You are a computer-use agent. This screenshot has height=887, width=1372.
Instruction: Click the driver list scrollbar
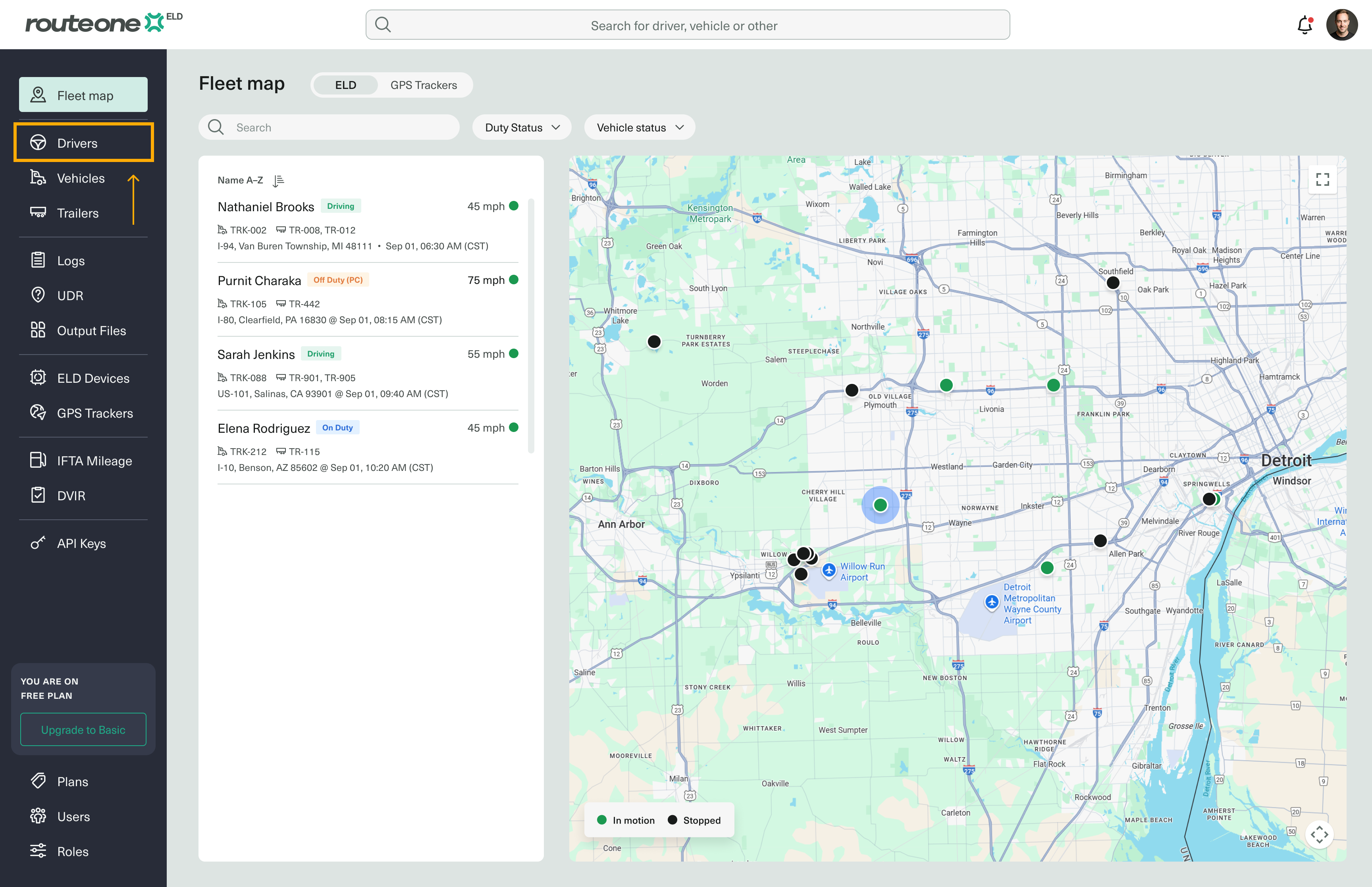click(531, 326)
